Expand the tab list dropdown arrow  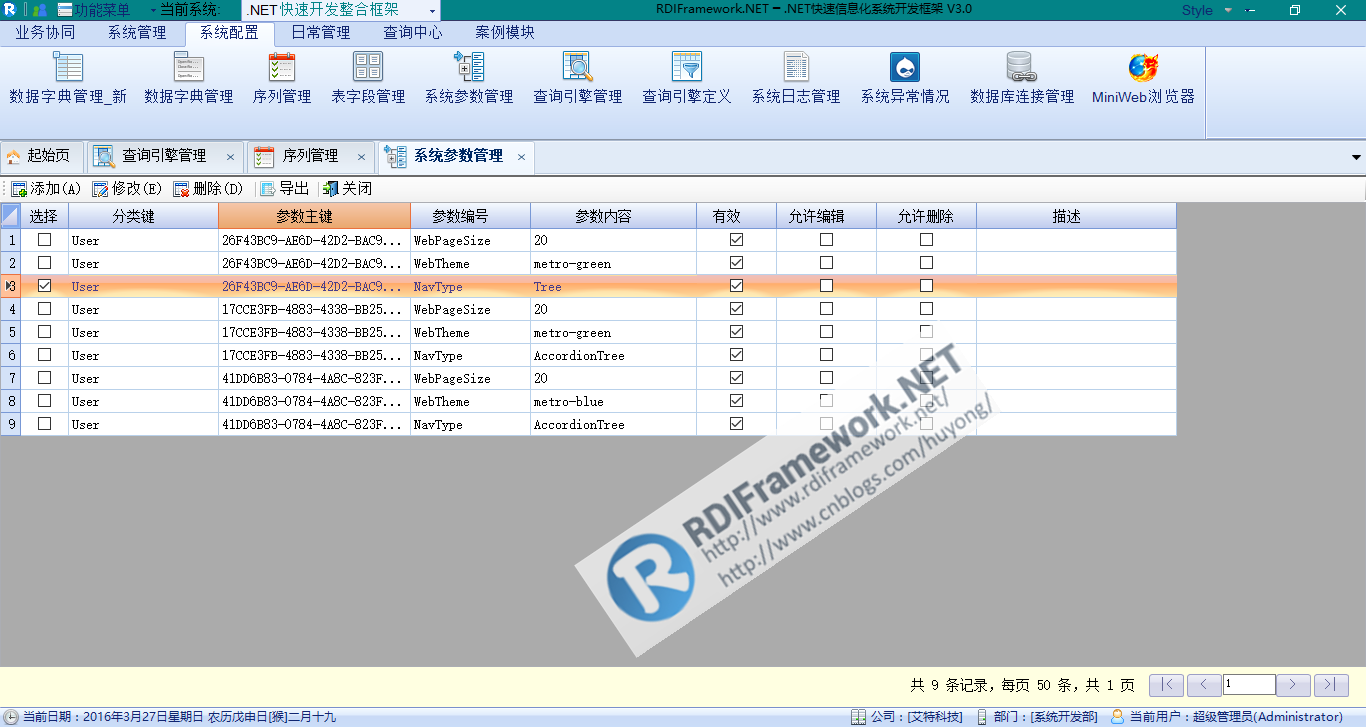click(x=1356, y=157)
